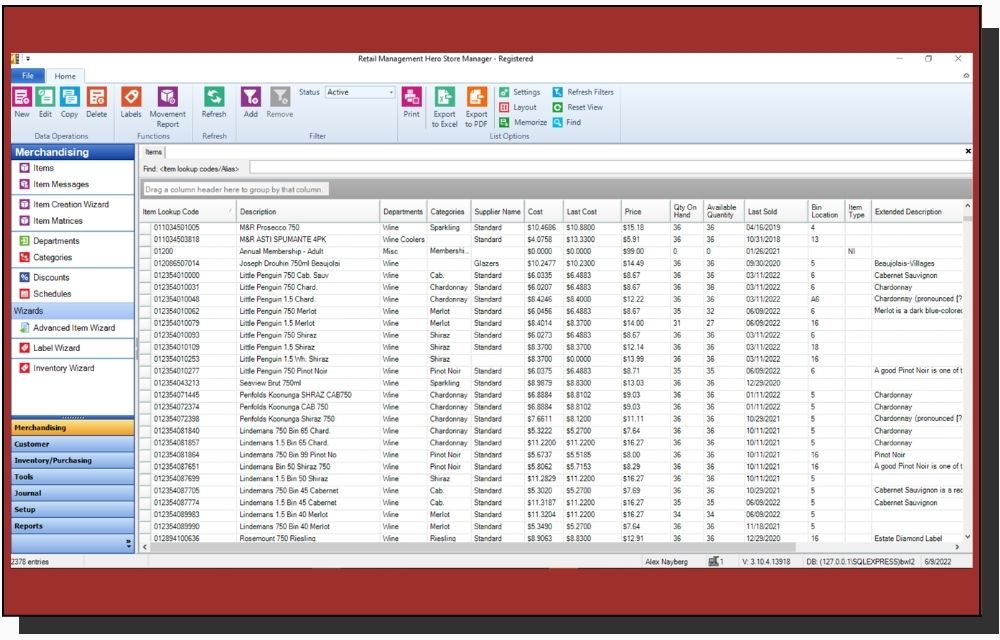
Task: Click Refresh Filters
Action: click(583, 92)
